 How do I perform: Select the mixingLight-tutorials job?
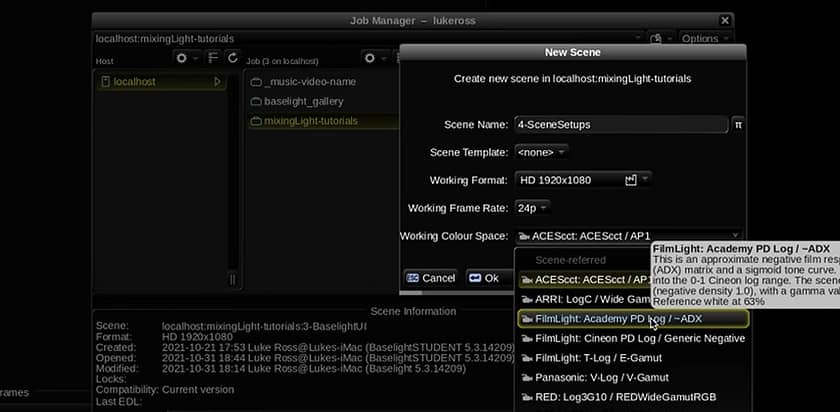coord(323,121)
